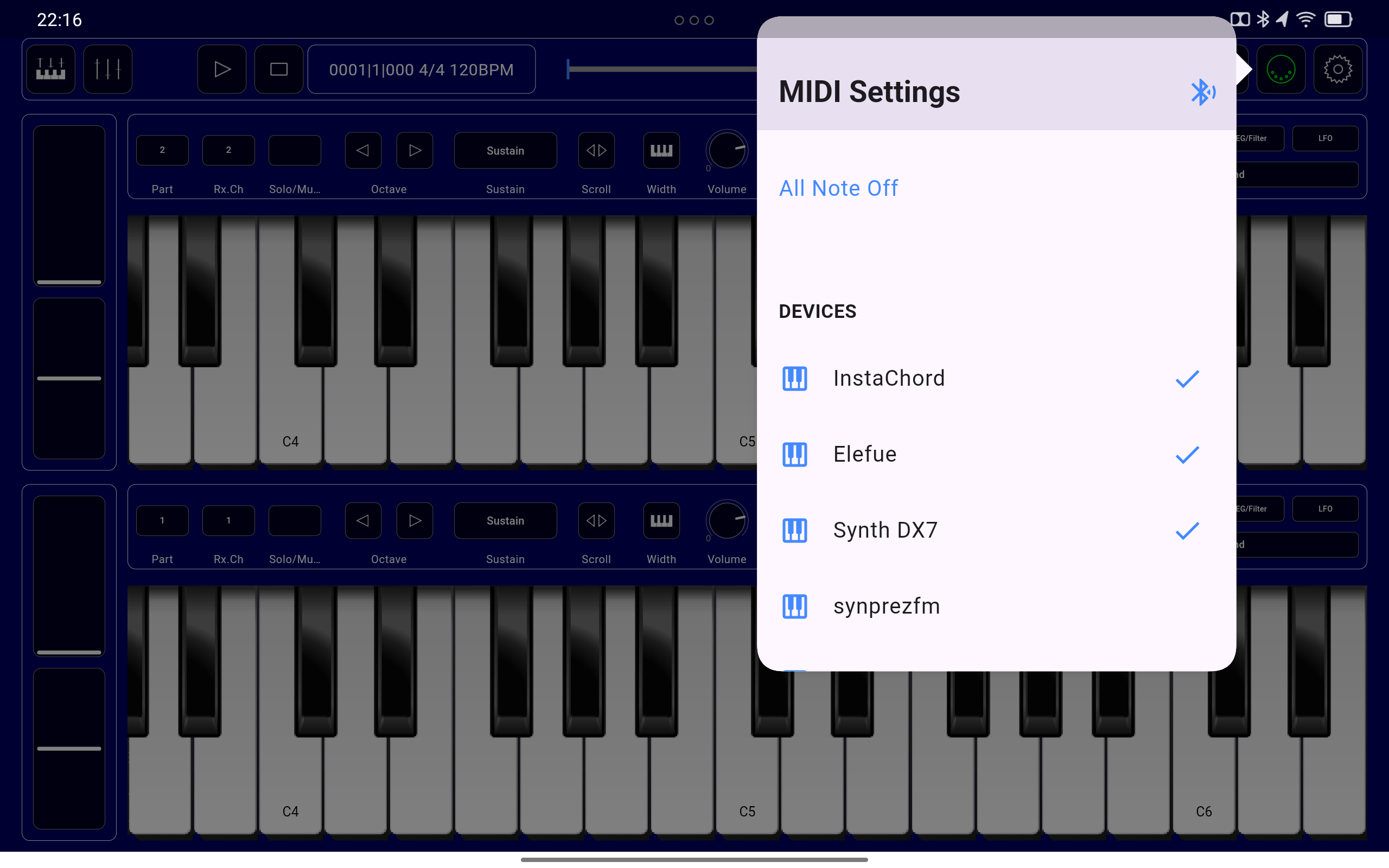The image size is (1389, 868).
Task: Open the keyboard view icon in toolbar
Action: [50, 69]
